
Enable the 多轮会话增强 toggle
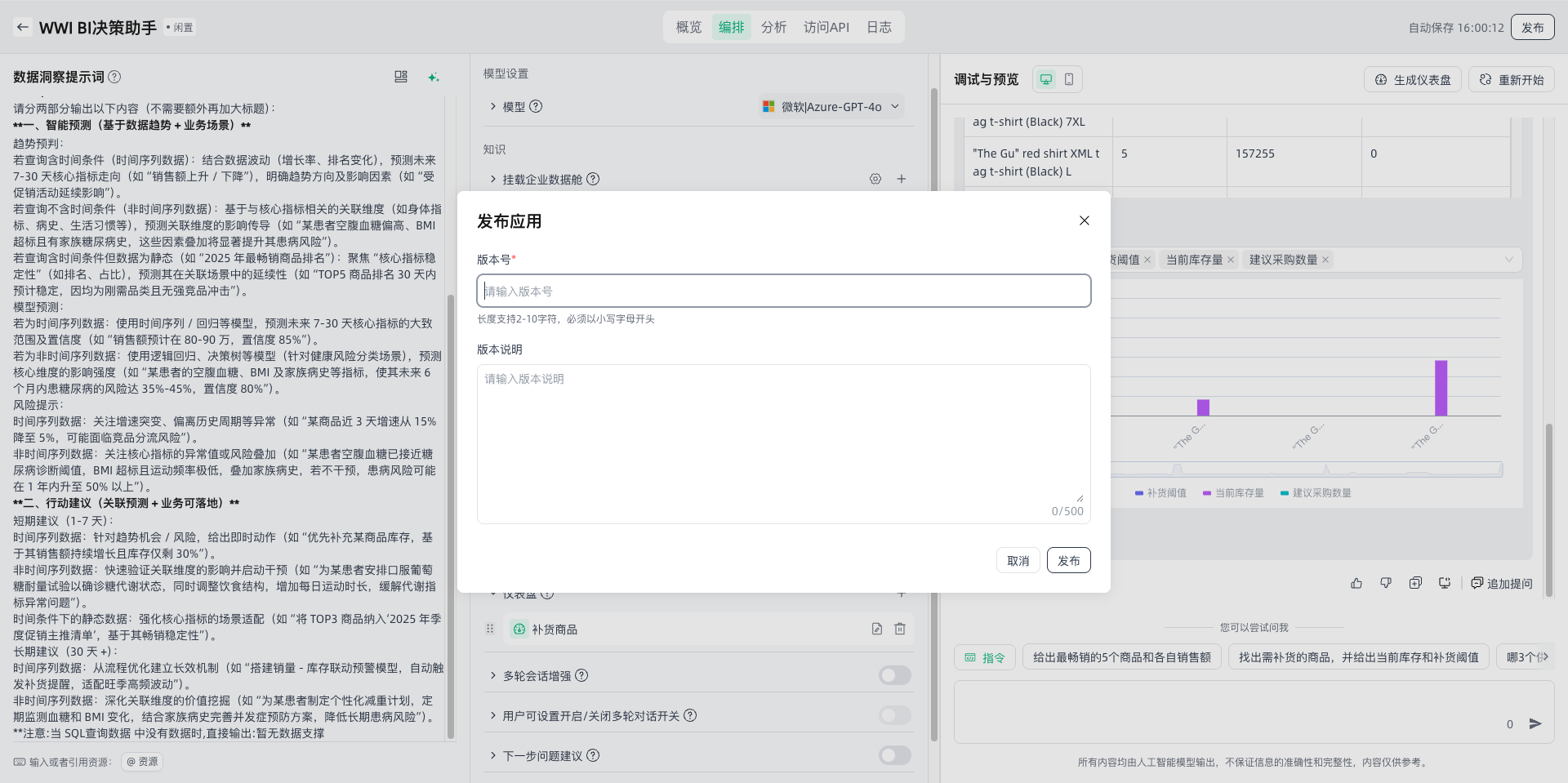894,675
